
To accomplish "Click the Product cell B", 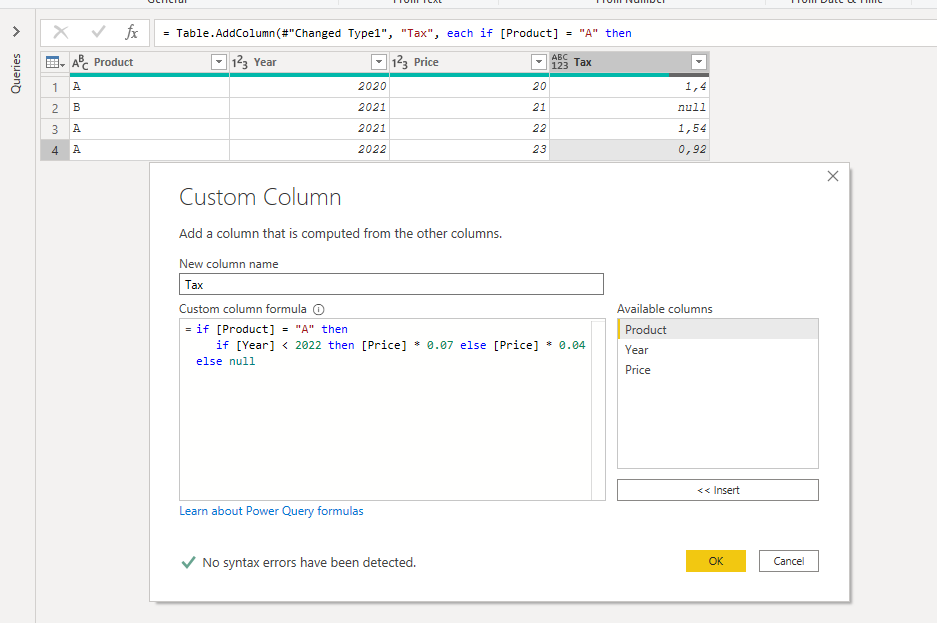I will click(x=149, y=108).
